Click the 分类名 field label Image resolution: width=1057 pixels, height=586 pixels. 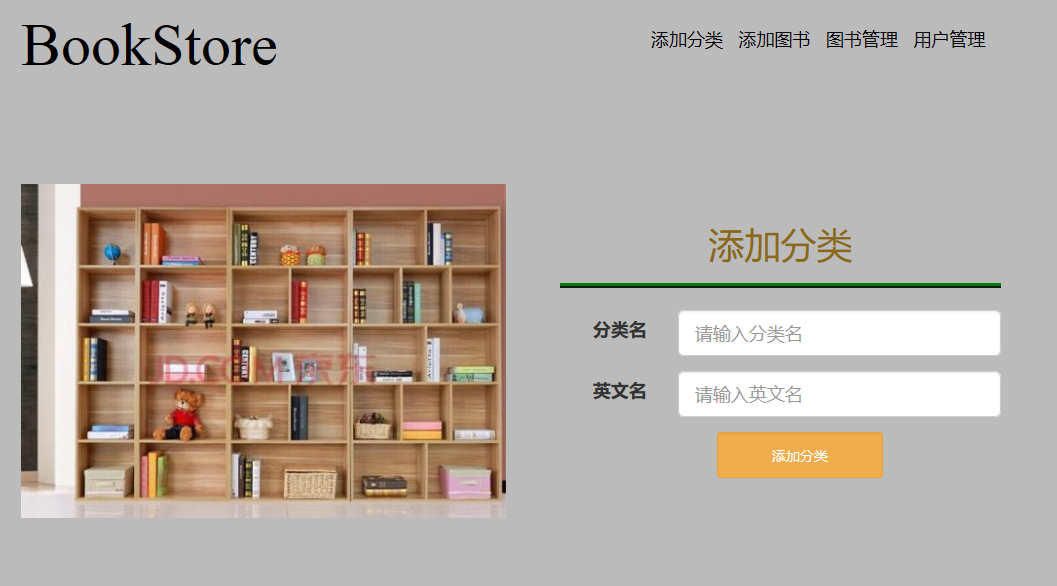pyautogui.click(x=620, y=330)
